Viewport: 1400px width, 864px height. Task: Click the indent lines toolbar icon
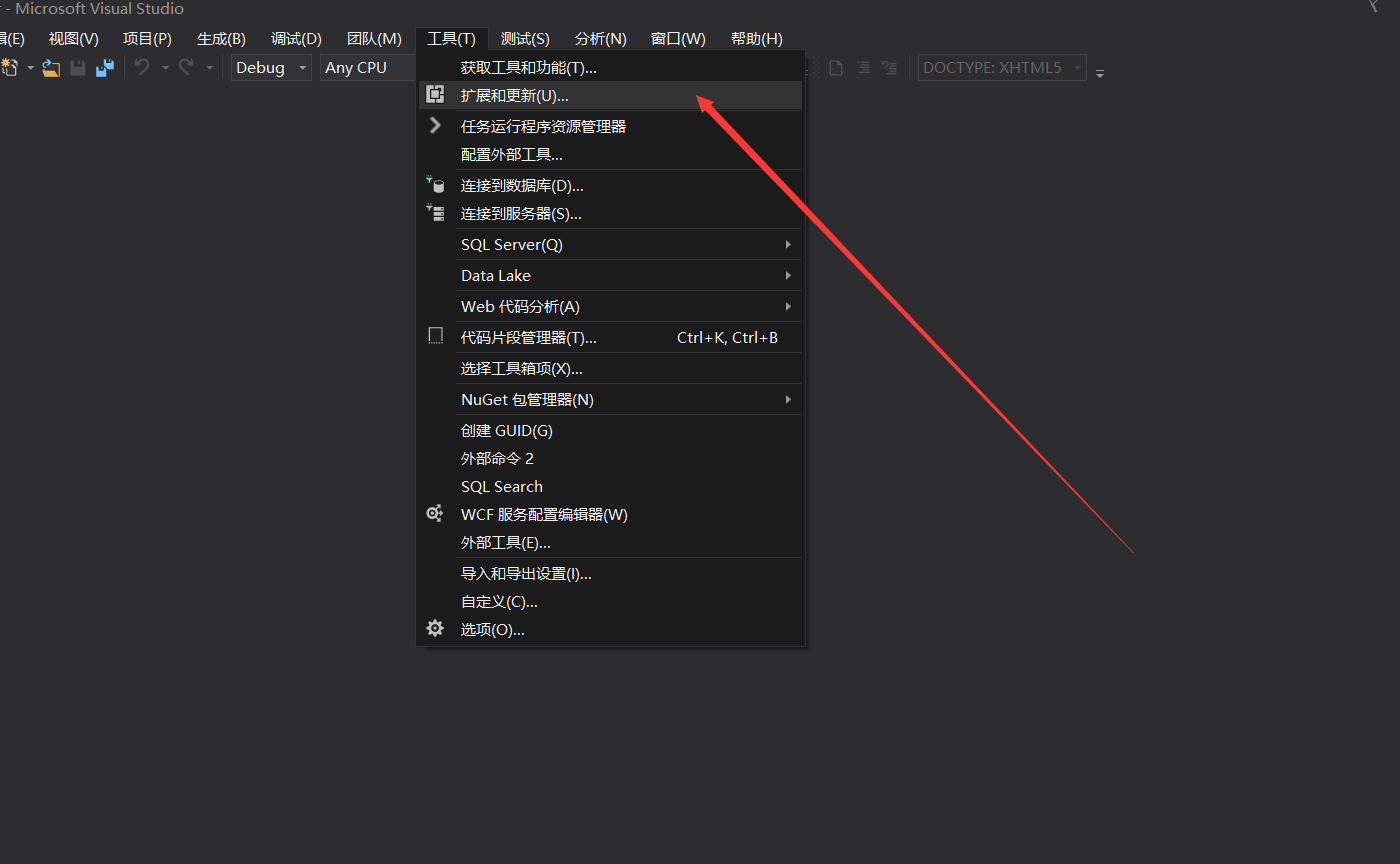pyautogui.click(x=862, y=68)
